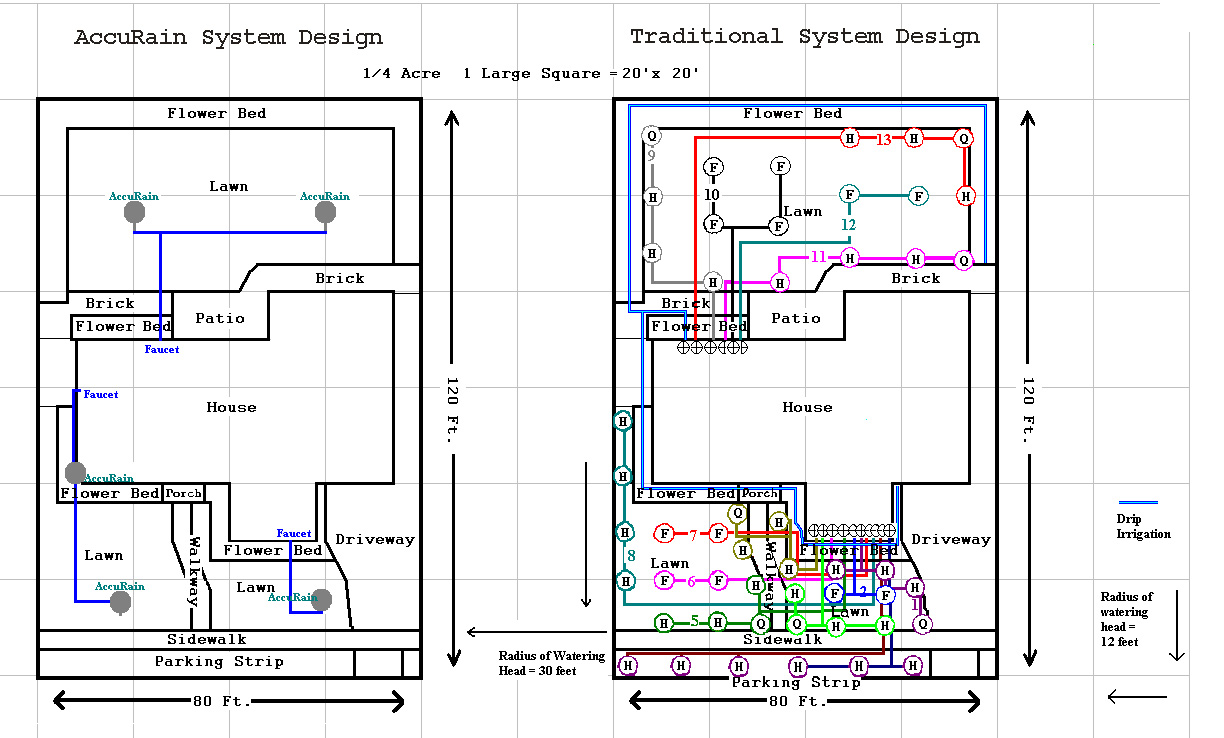Toggle the black F head on zone 10
Screen dimensions: 1224x738
[x=714, y=166]
